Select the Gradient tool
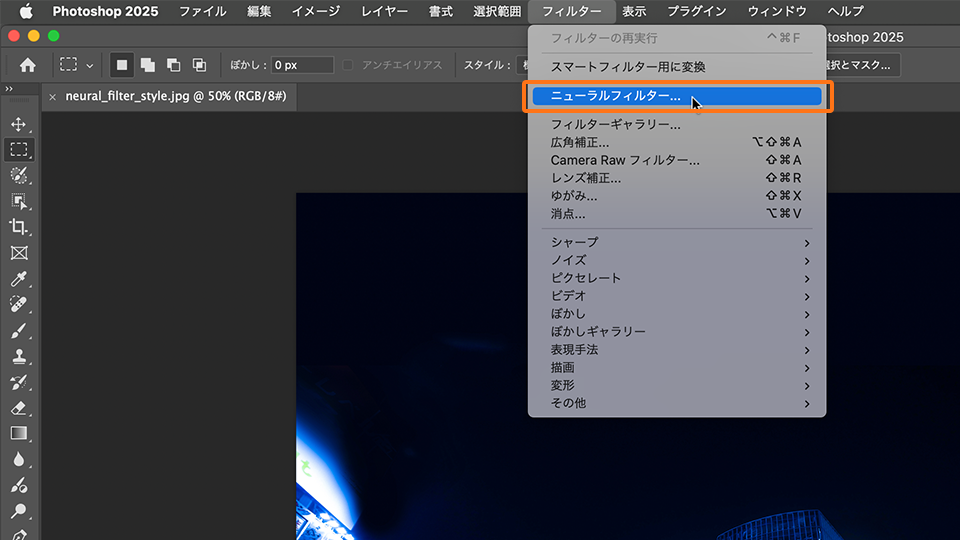Screen dimensions: 960x540 [x=18, y=434]
